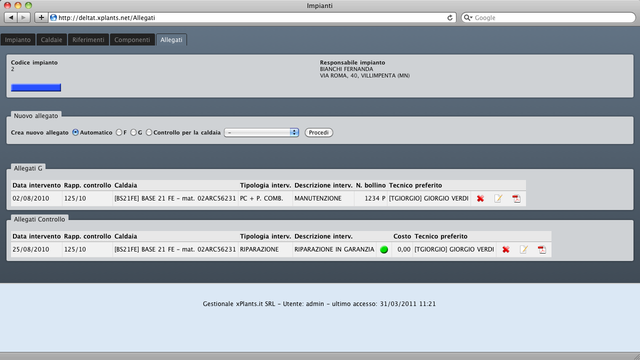This screenshot has height=360, width=640.
Task: Click the Data intervento header in Allegati G
Action: click(36, 185)
